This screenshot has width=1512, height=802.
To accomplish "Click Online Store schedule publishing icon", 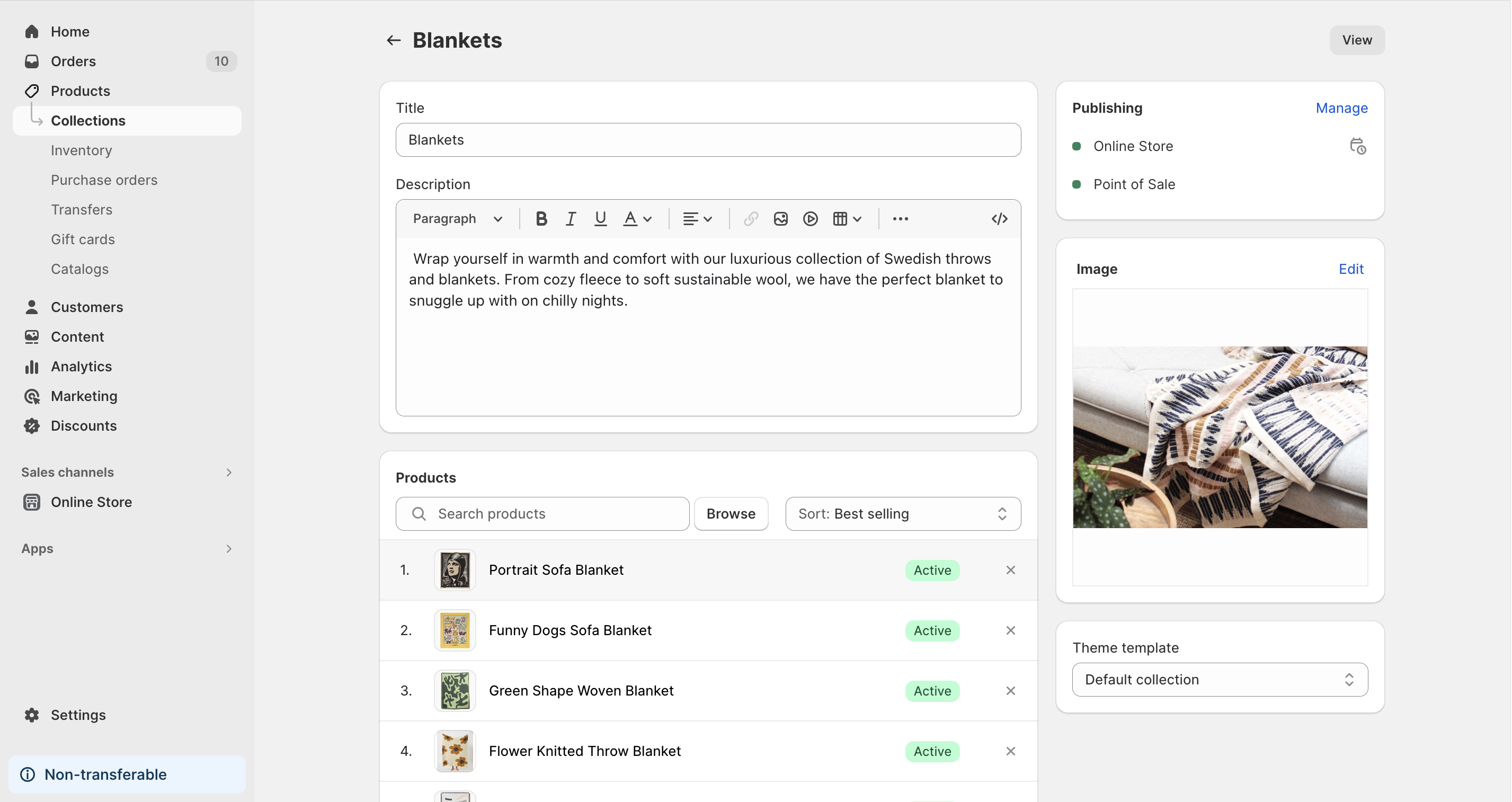I will [x=1357, y=146].
